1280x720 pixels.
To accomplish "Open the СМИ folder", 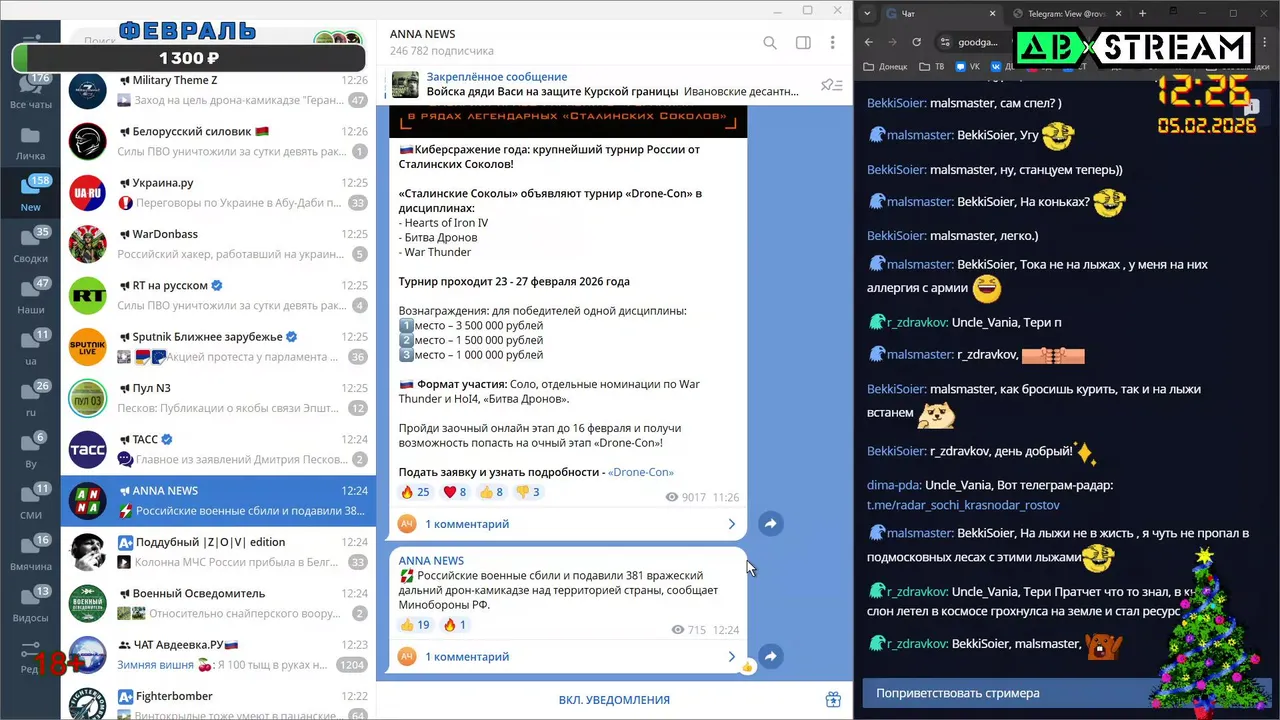I will (x=31, y=503).
